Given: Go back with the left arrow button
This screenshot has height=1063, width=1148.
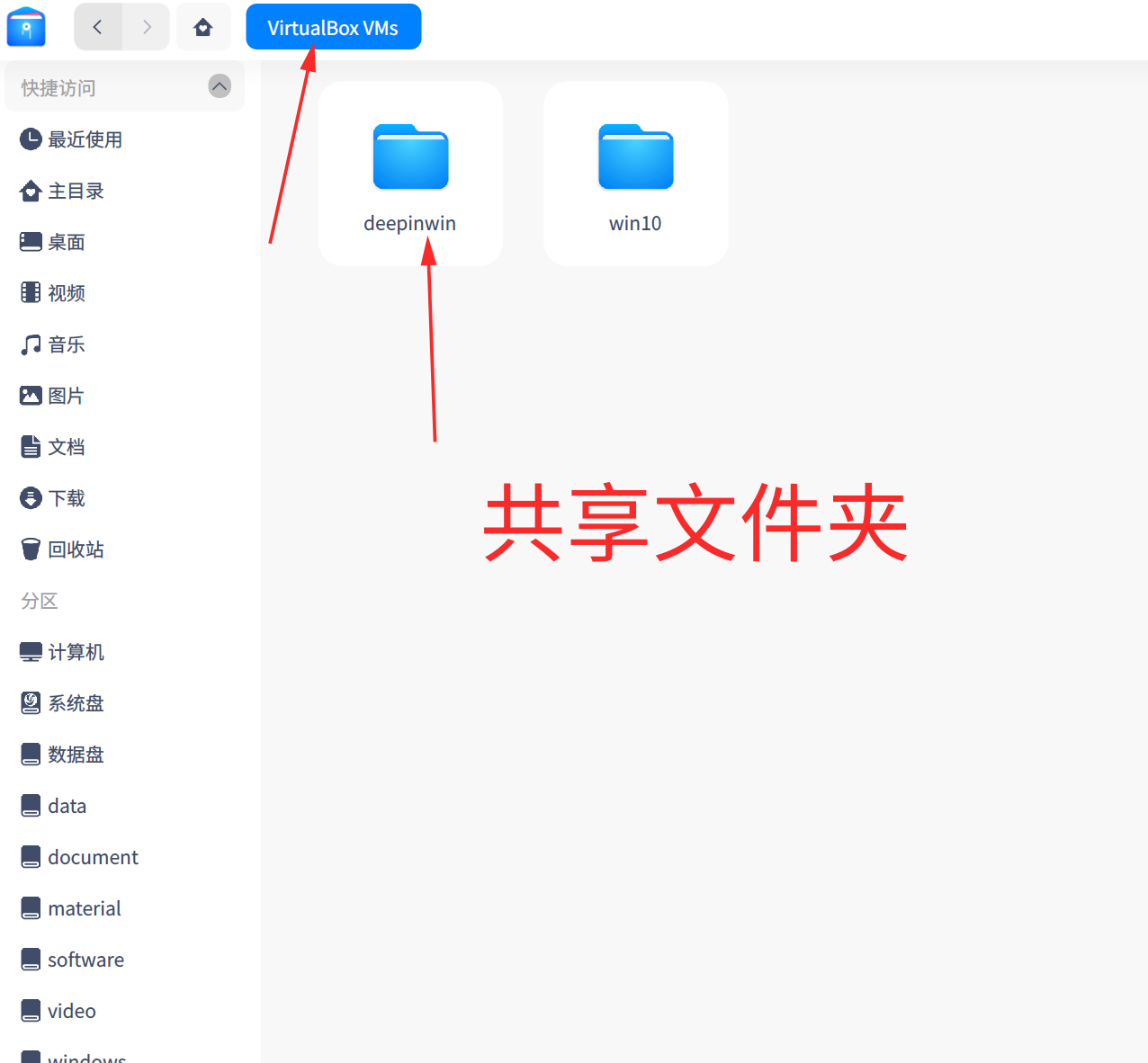Looking at the screenshot, I should [x=98, y=27].
